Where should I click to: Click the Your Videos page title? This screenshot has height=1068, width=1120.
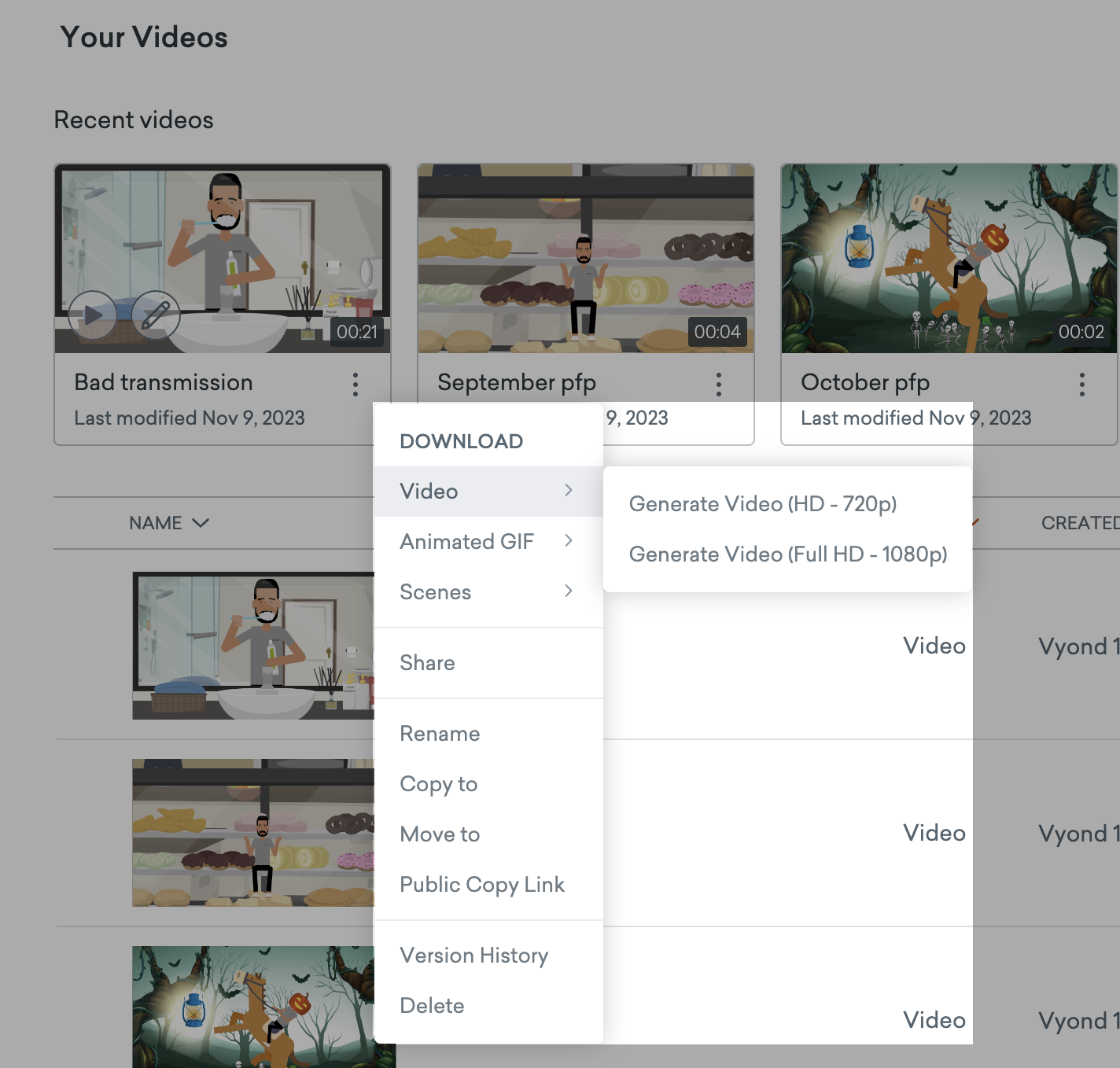click(144, 38)
